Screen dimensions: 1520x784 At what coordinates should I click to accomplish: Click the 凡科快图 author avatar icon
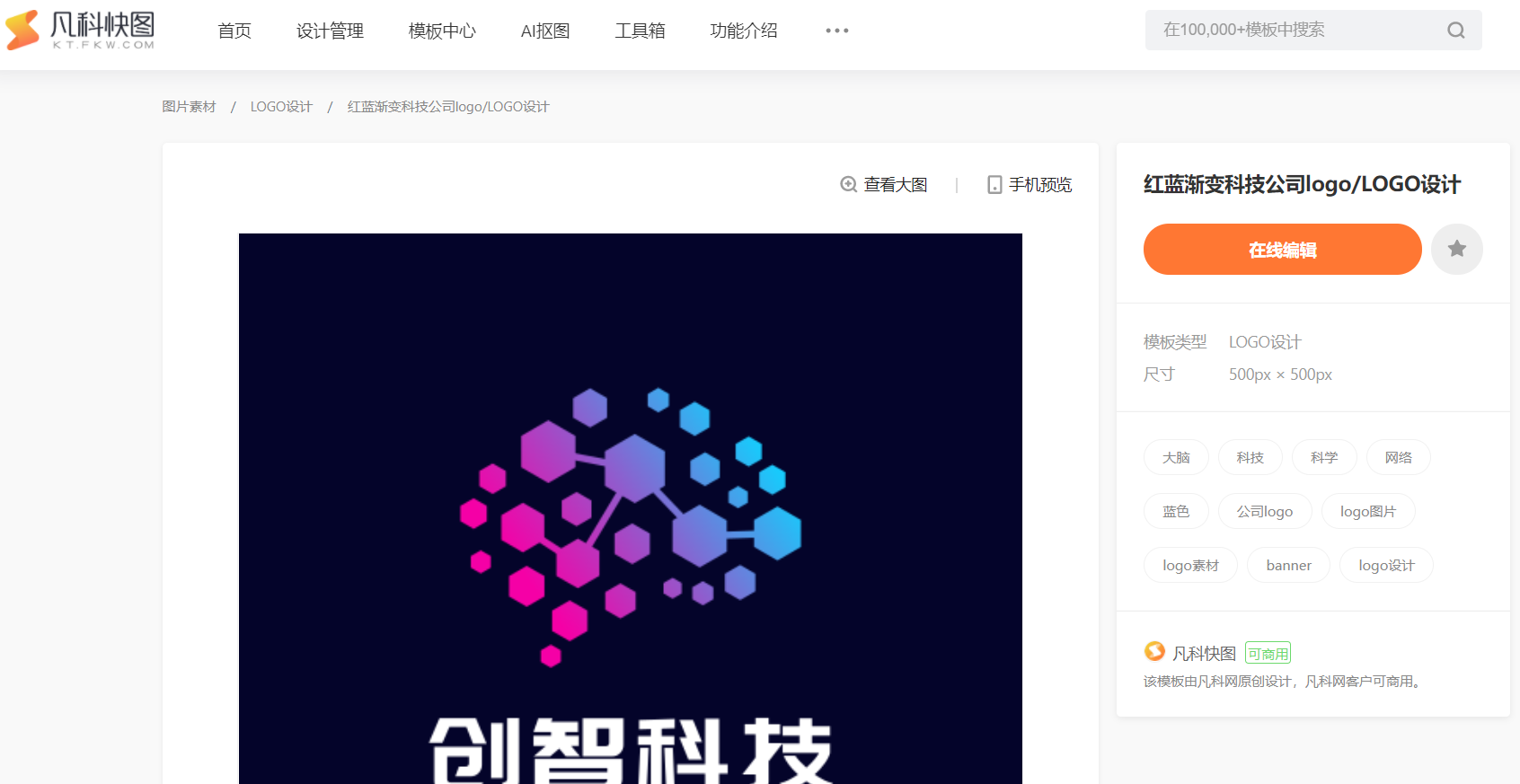tap(1154, 652)
